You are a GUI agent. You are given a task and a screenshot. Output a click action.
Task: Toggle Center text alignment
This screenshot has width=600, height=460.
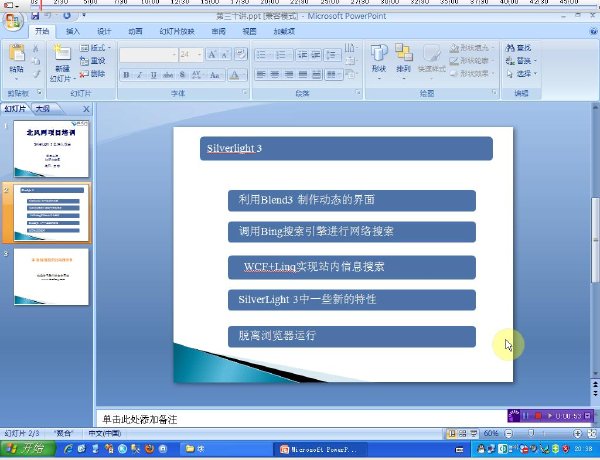click(274, 74)
